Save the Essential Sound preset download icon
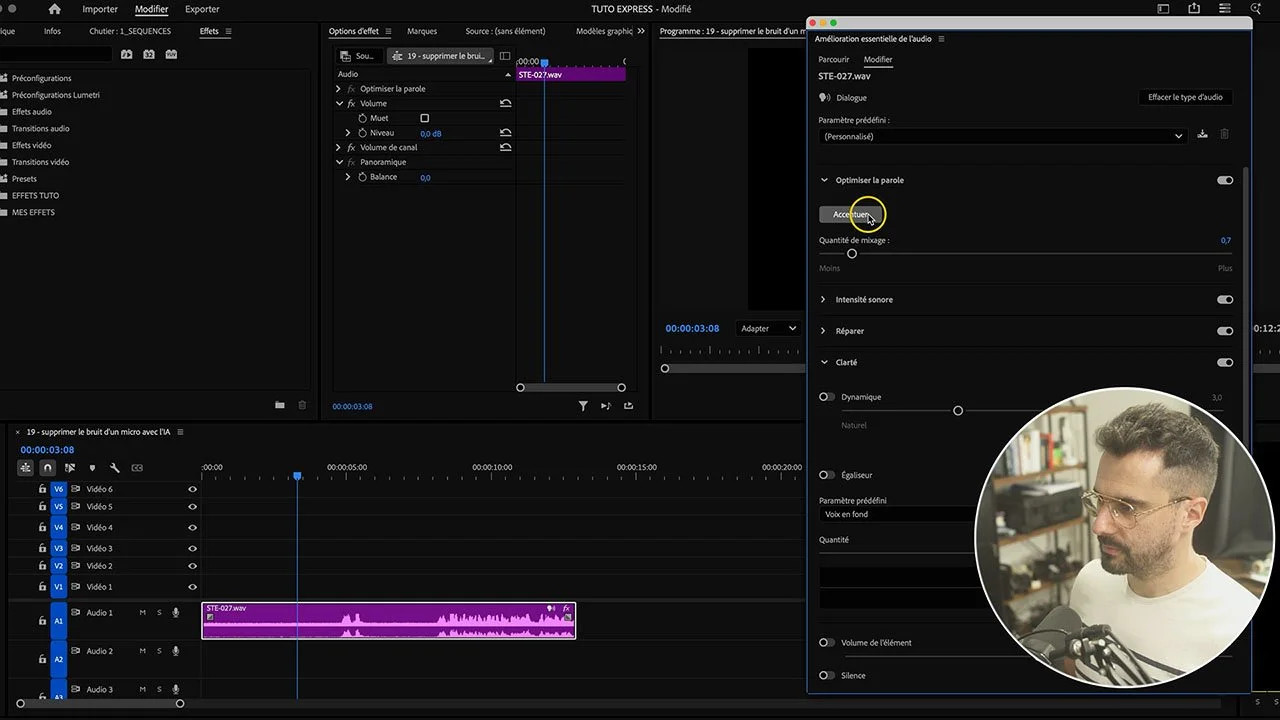 pos(1202,135)
